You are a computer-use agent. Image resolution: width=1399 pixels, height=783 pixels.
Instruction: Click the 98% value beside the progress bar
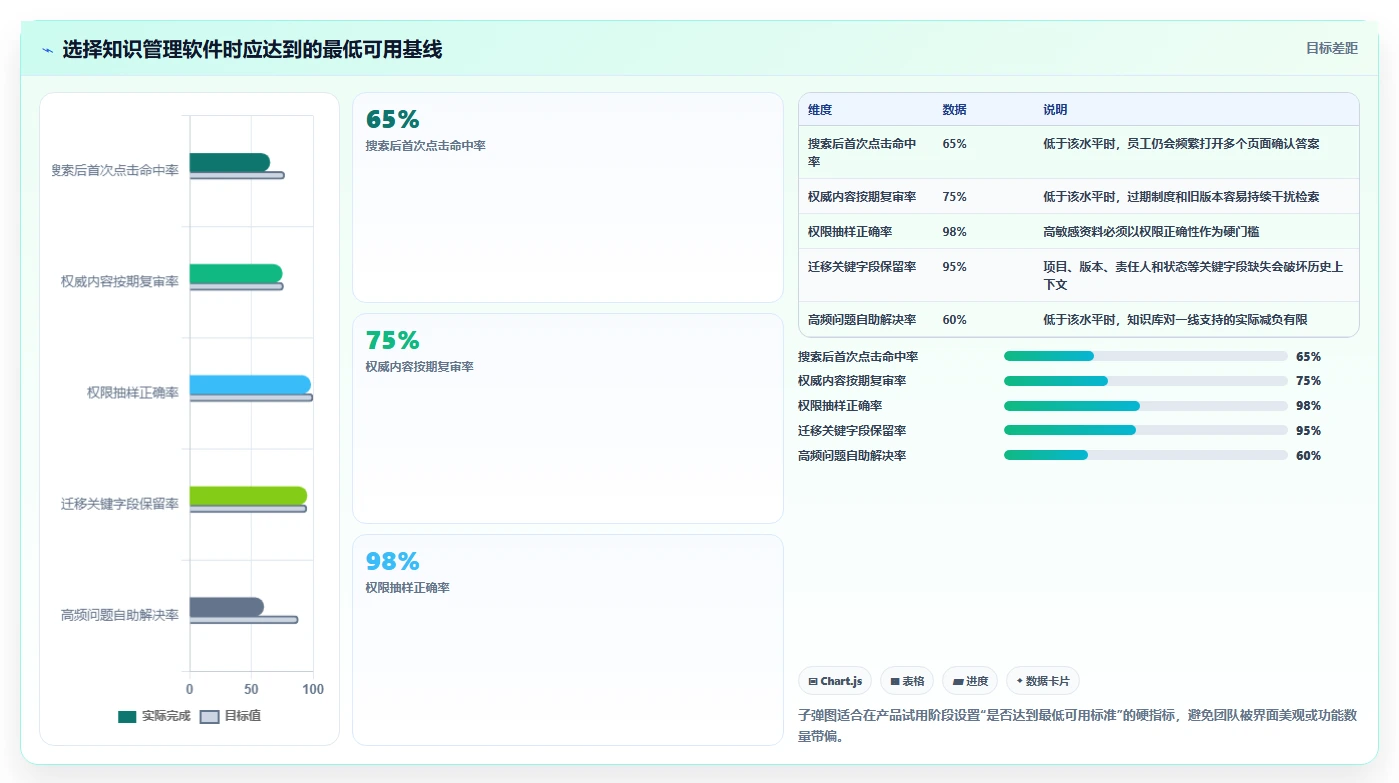point(1308,406)
